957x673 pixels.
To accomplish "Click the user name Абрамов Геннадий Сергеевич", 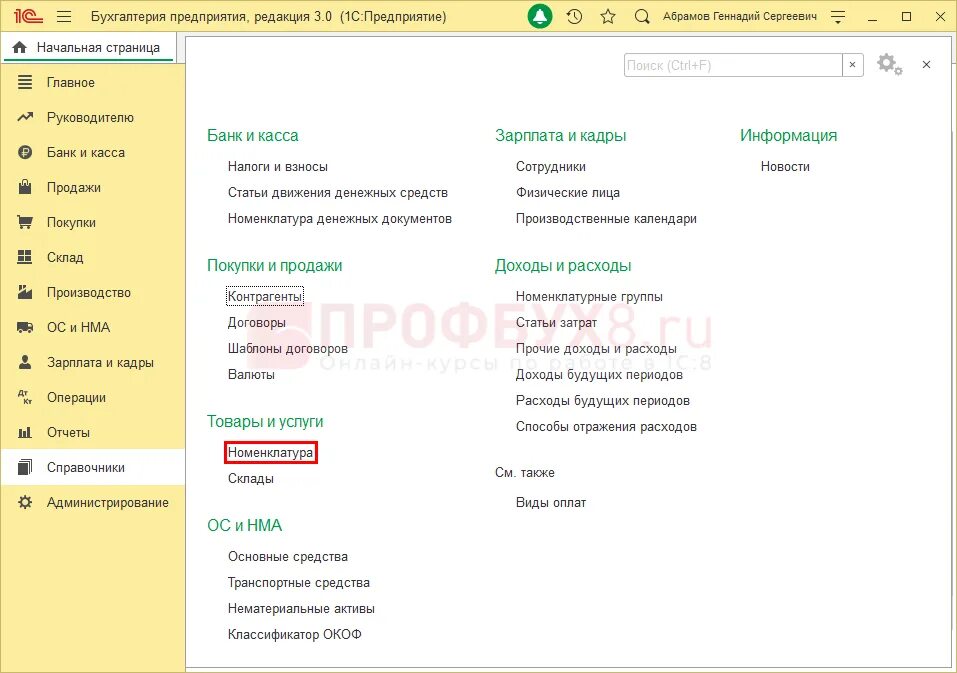I will (x=740, y=16).
